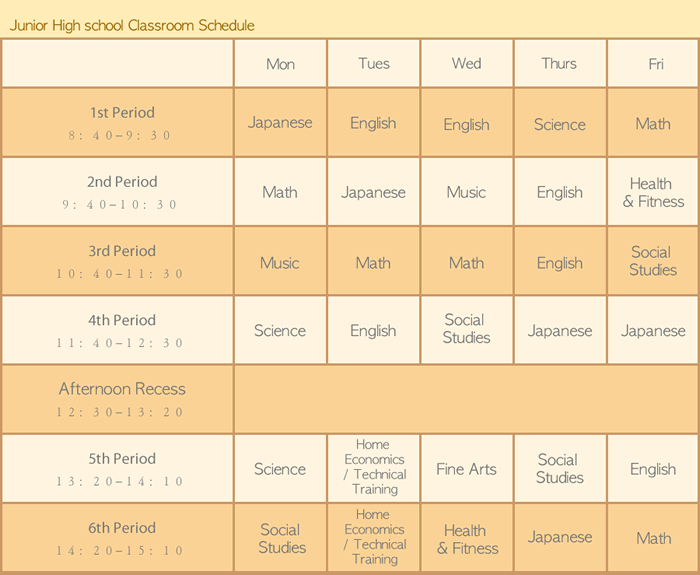Select the Thurs column header
700x575 pixels.
coord(559,64)
